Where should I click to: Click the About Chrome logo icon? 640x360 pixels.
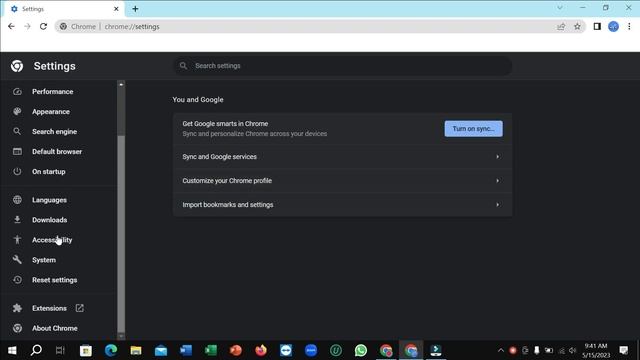[x=17, y=328]
